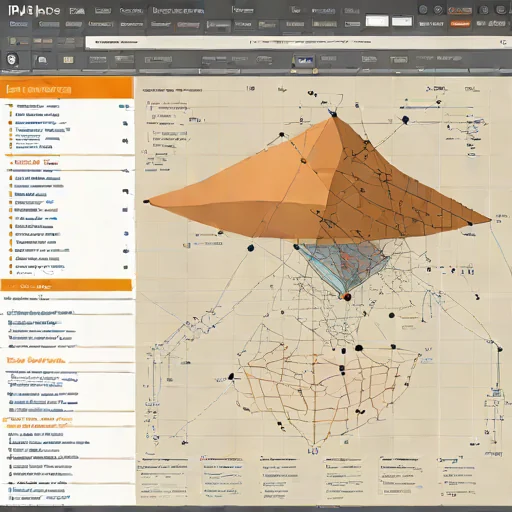Click the application logo in the title bar
This screenshot has width=512, height=512.
tap(34, 11)
